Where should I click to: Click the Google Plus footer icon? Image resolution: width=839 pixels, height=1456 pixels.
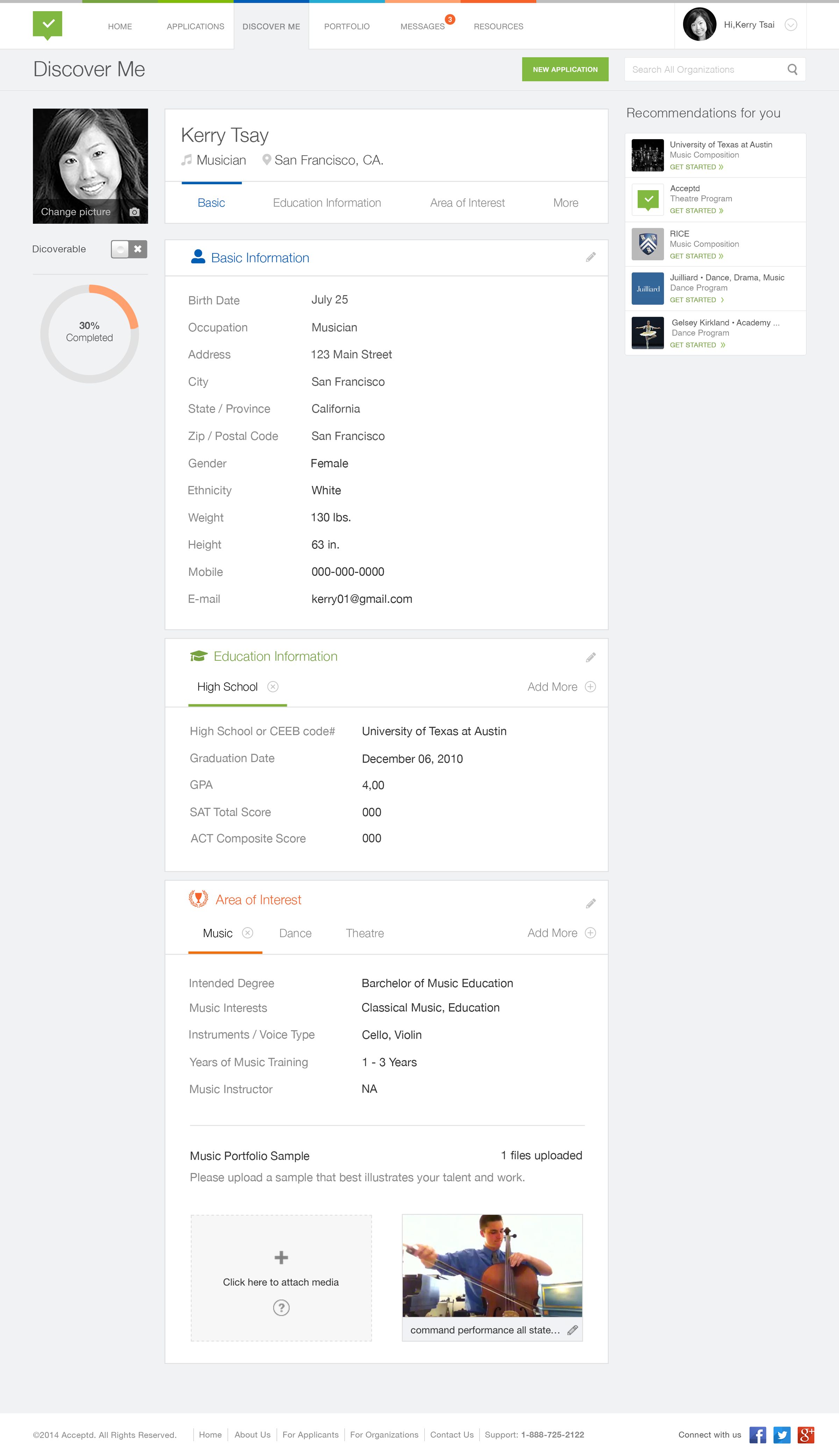[x=805, y=1435]
